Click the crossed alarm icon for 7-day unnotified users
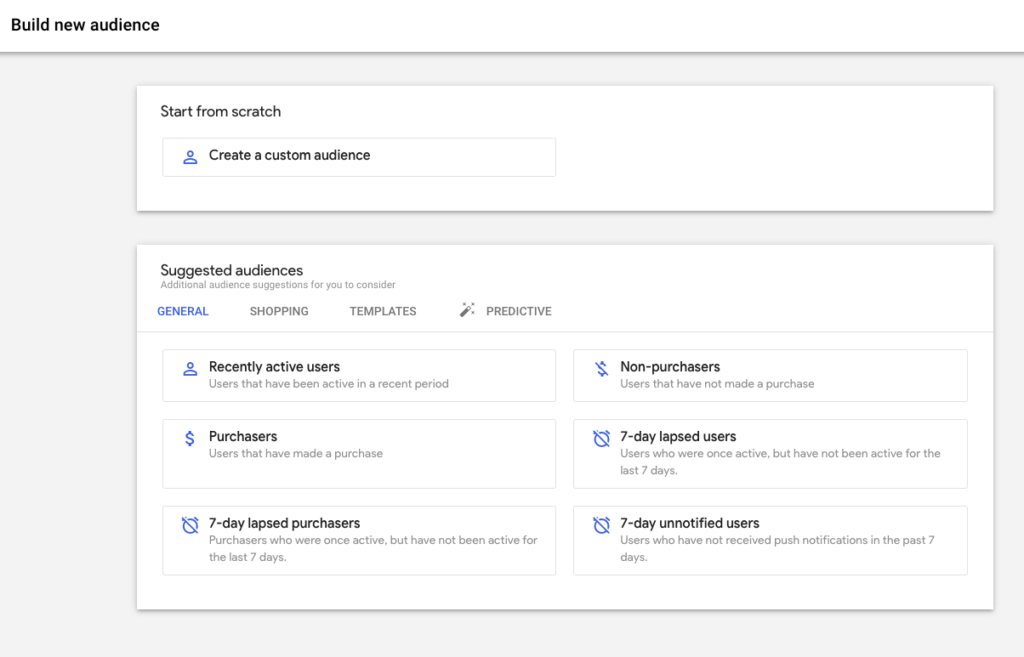This screenshot has height=657, width=1024. click(x=601, y=525)
